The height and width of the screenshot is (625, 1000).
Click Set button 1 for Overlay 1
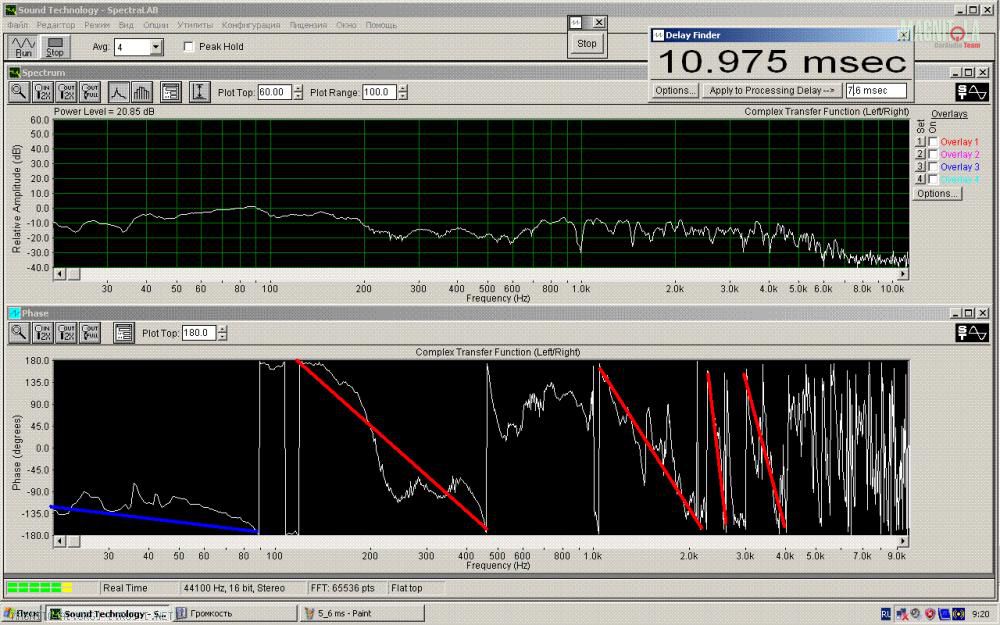pyautogui.click(x=920, y=142)
